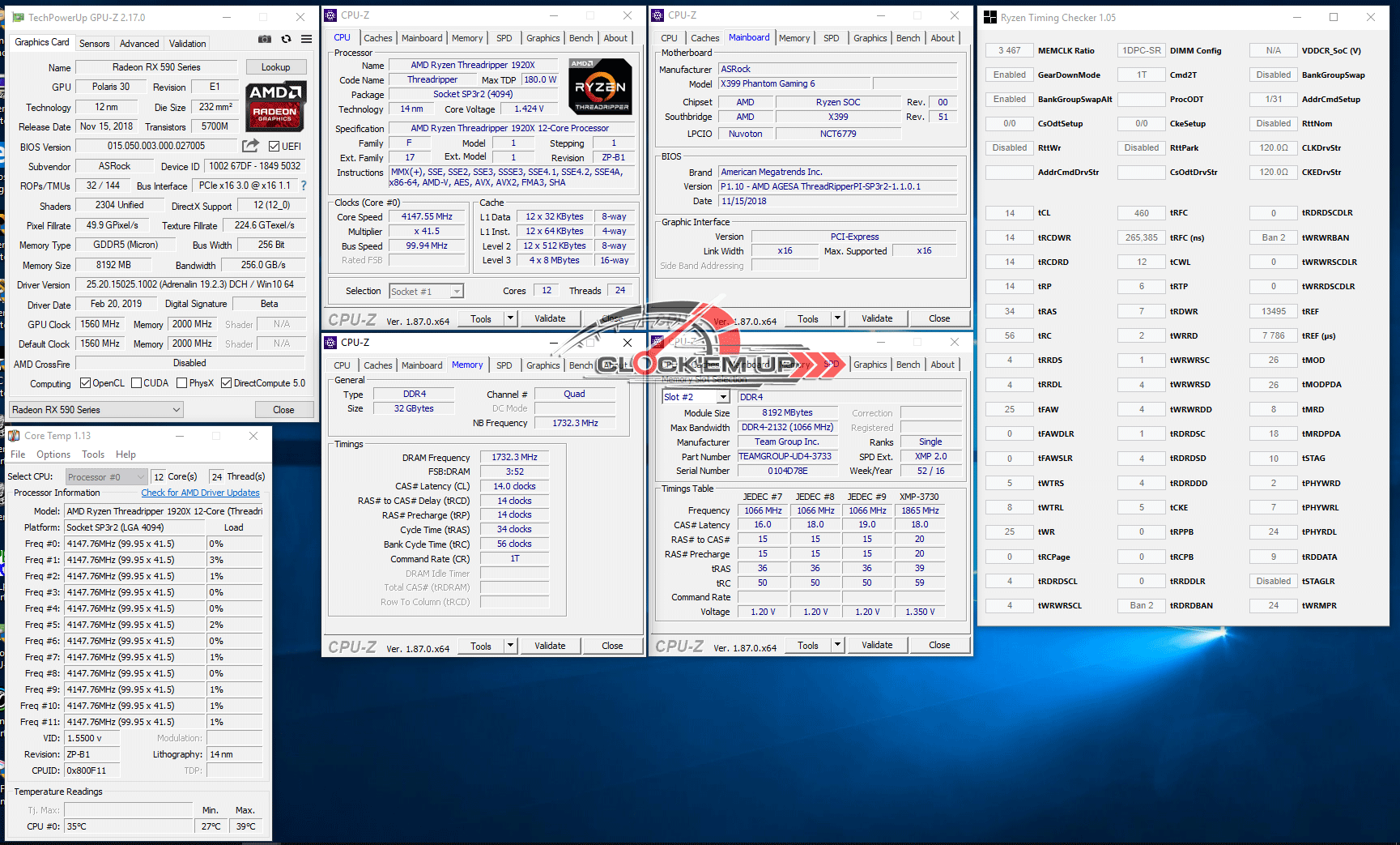Image resolution: width=1400 pixels, height=845 pixels.
Task: Toggle the PhysX checkbox
Action: 182,383
